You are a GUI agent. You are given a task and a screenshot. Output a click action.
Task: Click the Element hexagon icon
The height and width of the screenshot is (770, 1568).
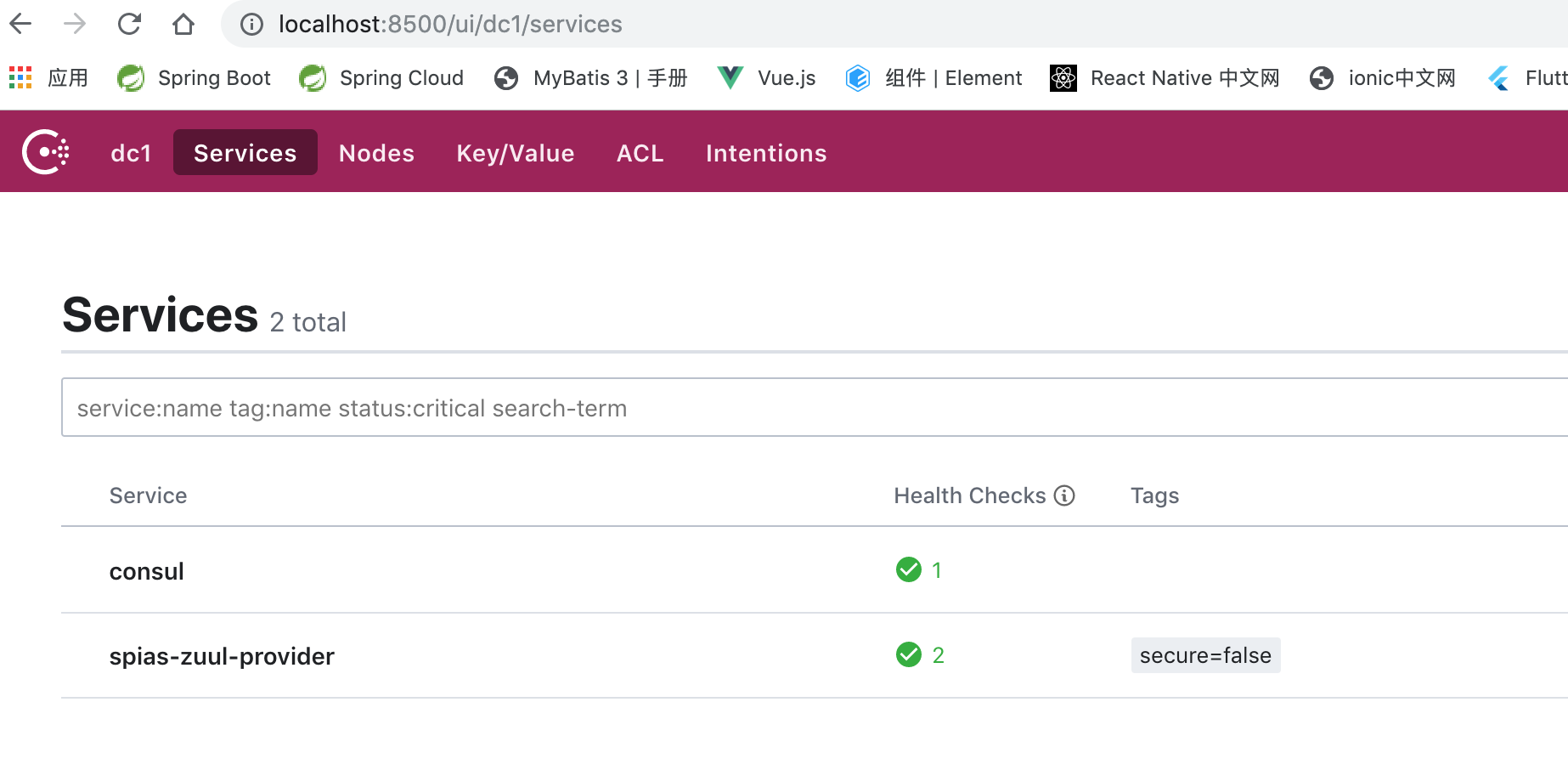pos(858,77)
